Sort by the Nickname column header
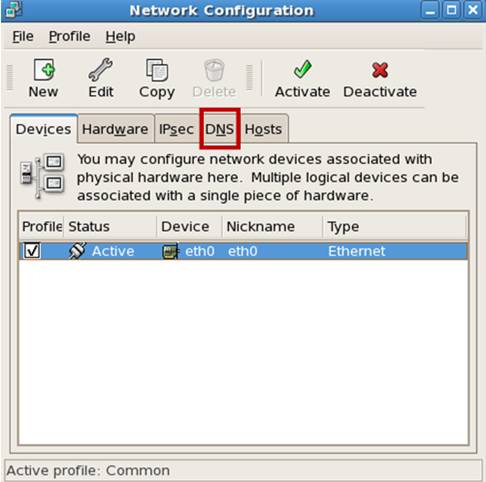 coord(272,227)
